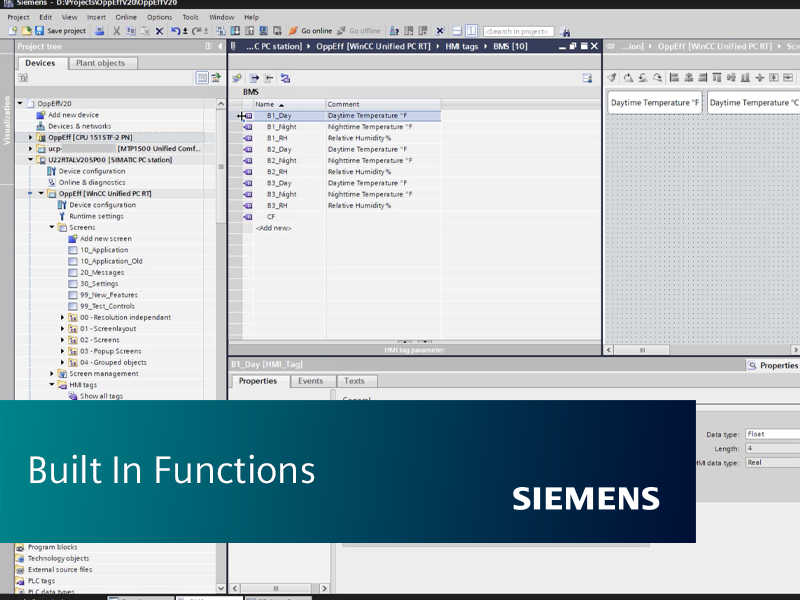Open project using folder toolbar icon
Viewport: 800px width, 600px height.
point(26,31)
